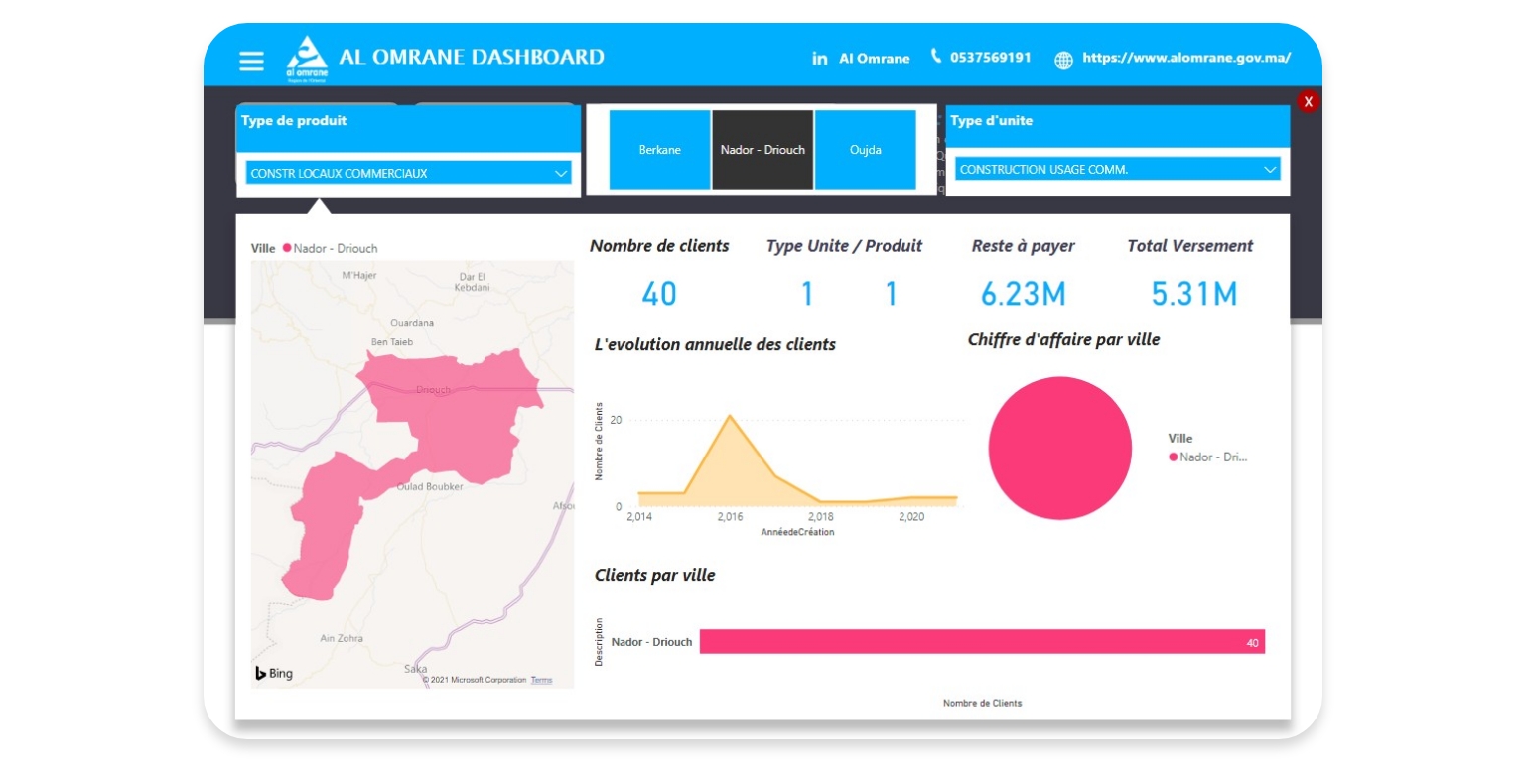Click the Al Omrane LinkedIn text
The width and height of the screenshot is (1525, 784).
874,59
